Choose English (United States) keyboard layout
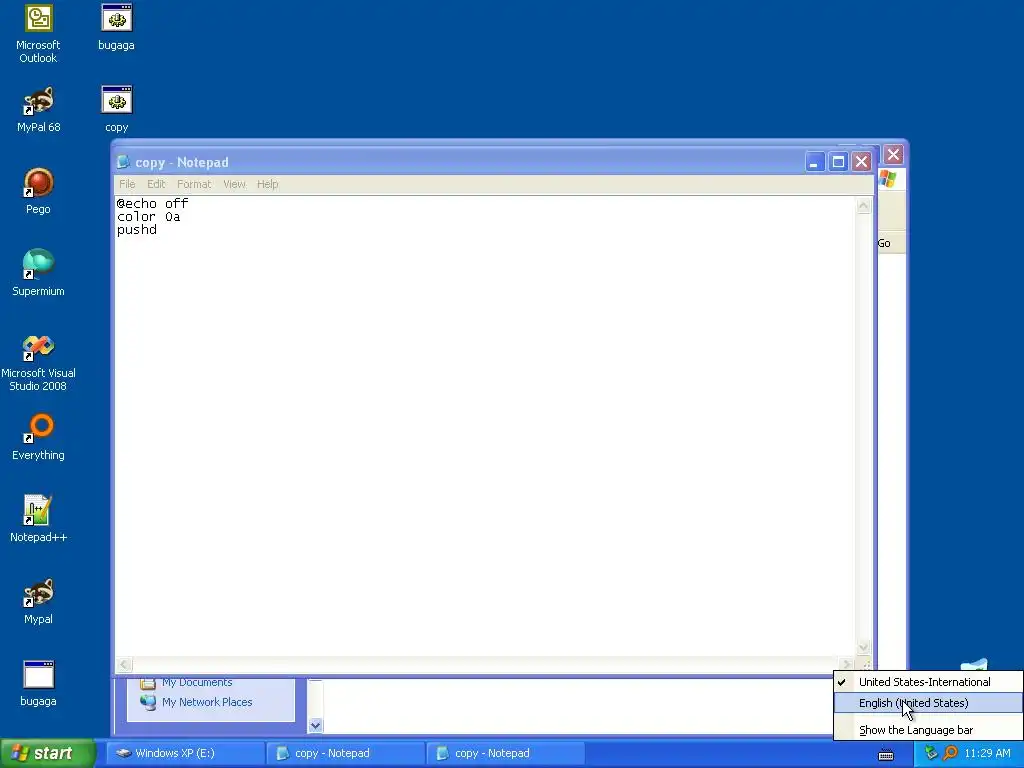 [928, 703]
